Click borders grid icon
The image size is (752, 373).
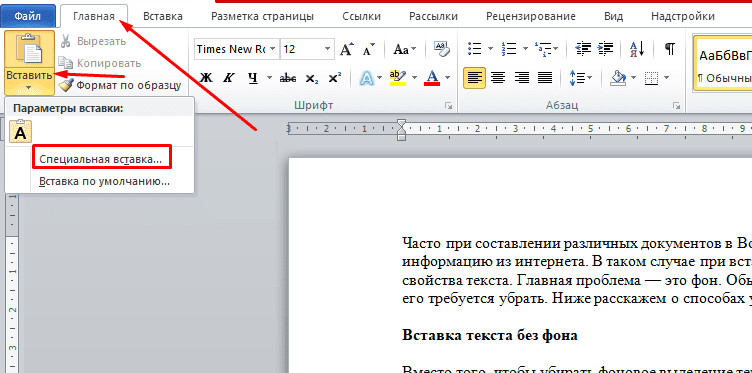tap(650, 78)
